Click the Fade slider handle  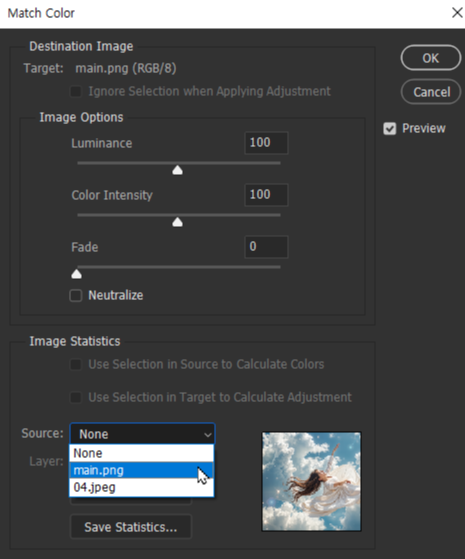coord(76,274)
